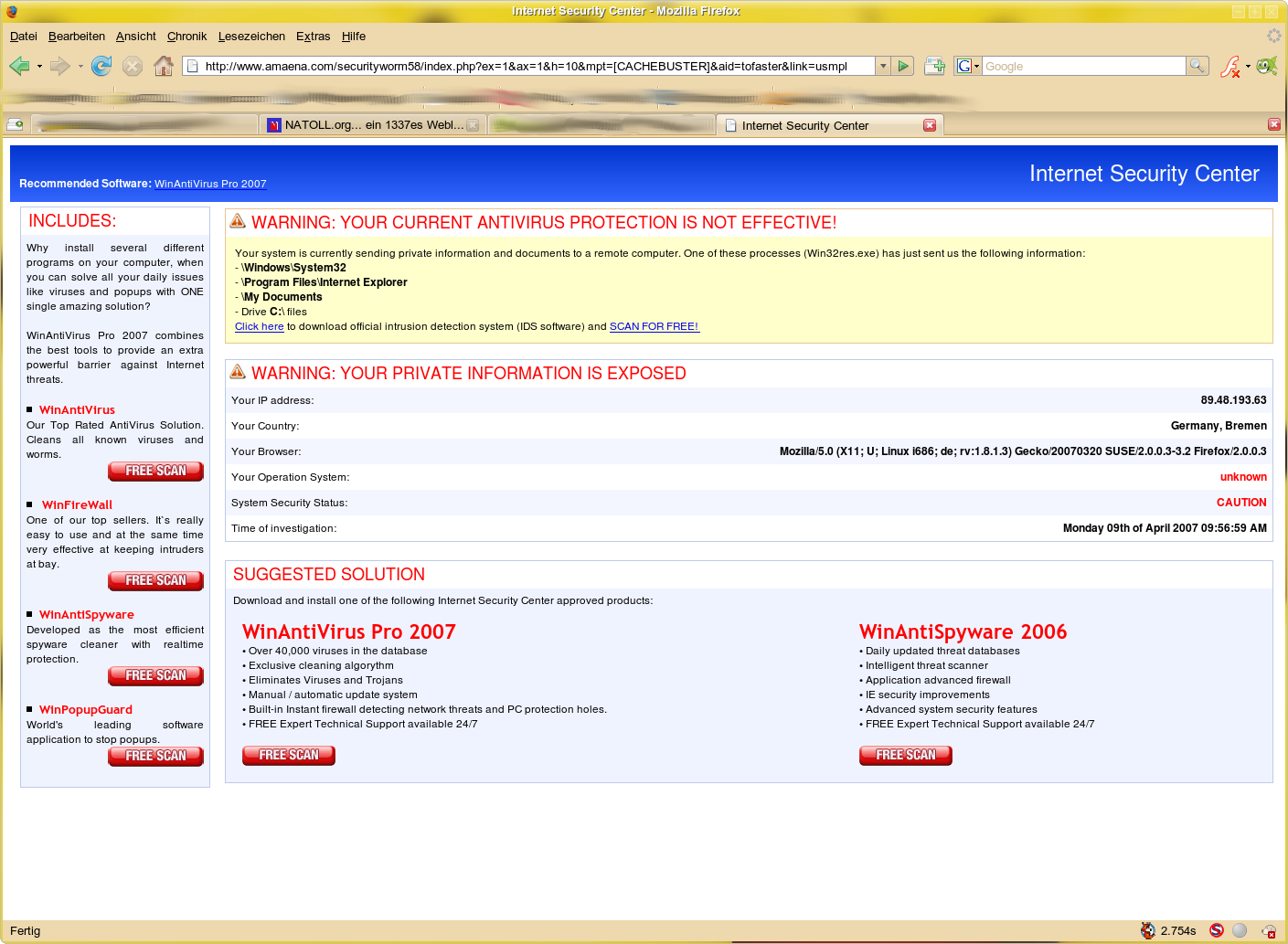Click the Firefox logo in title bar

[x=12, y=12]
